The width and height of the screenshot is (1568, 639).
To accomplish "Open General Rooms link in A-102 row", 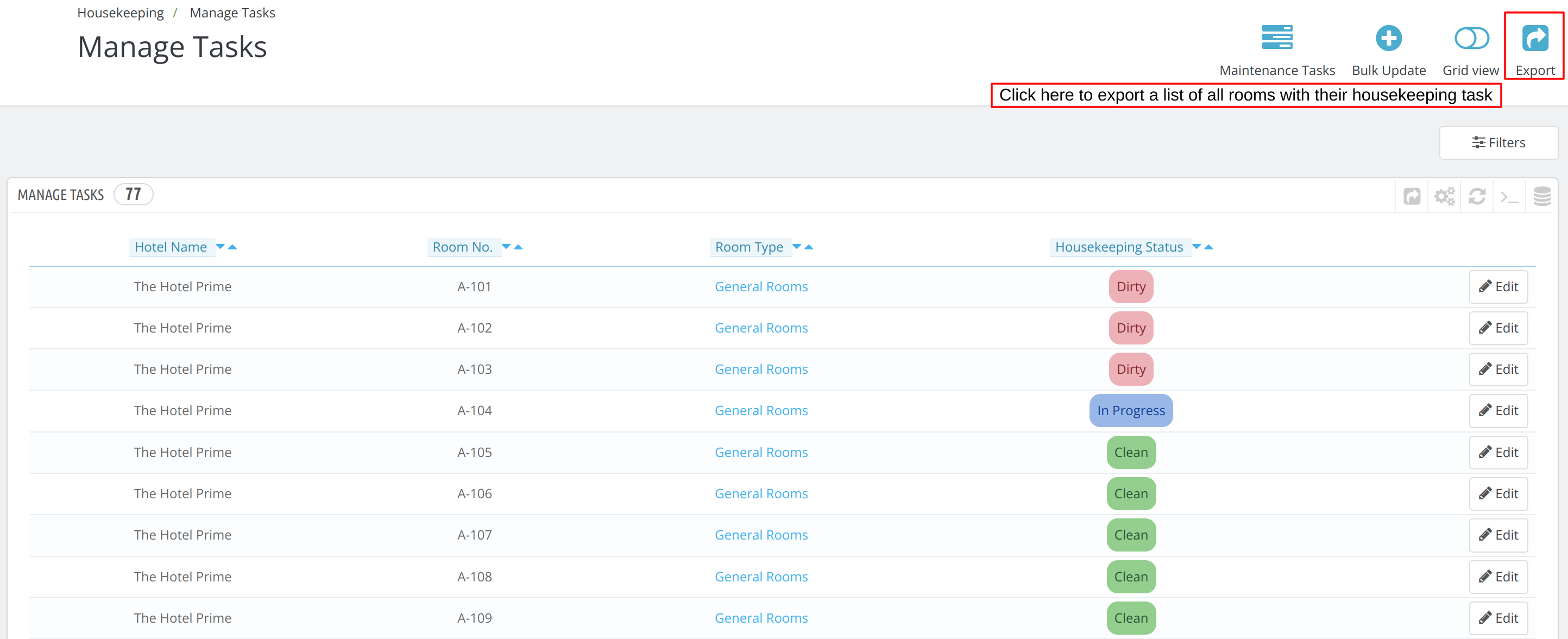I will click(761, 328).
